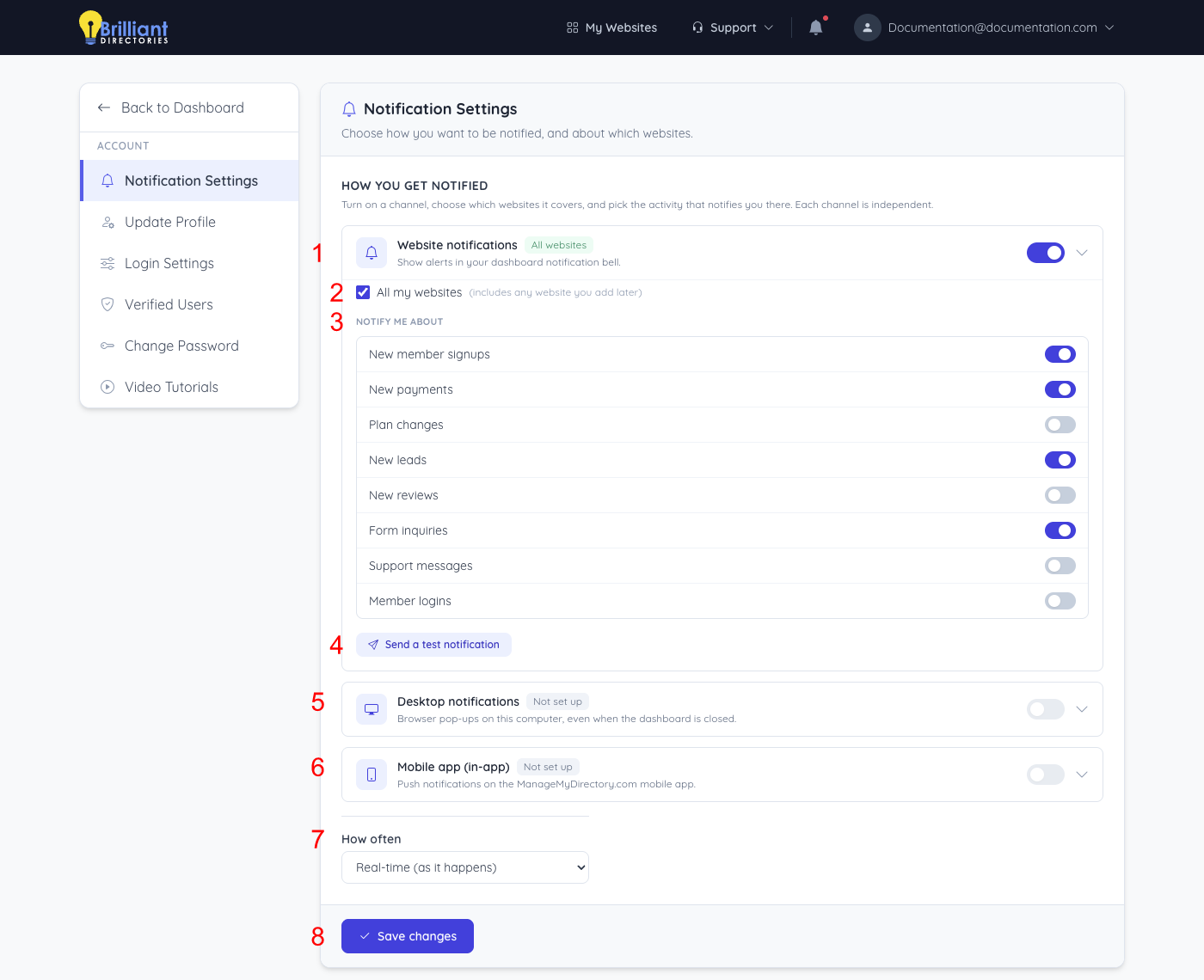Click the Update Profile person icon
Viewport: 1204px width, 980px height.
107,222
